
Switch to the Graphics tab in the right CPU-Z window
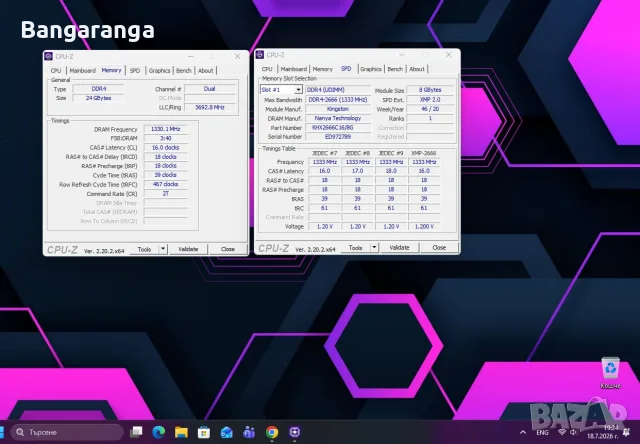pyautogui.click(x=371, y=69)
